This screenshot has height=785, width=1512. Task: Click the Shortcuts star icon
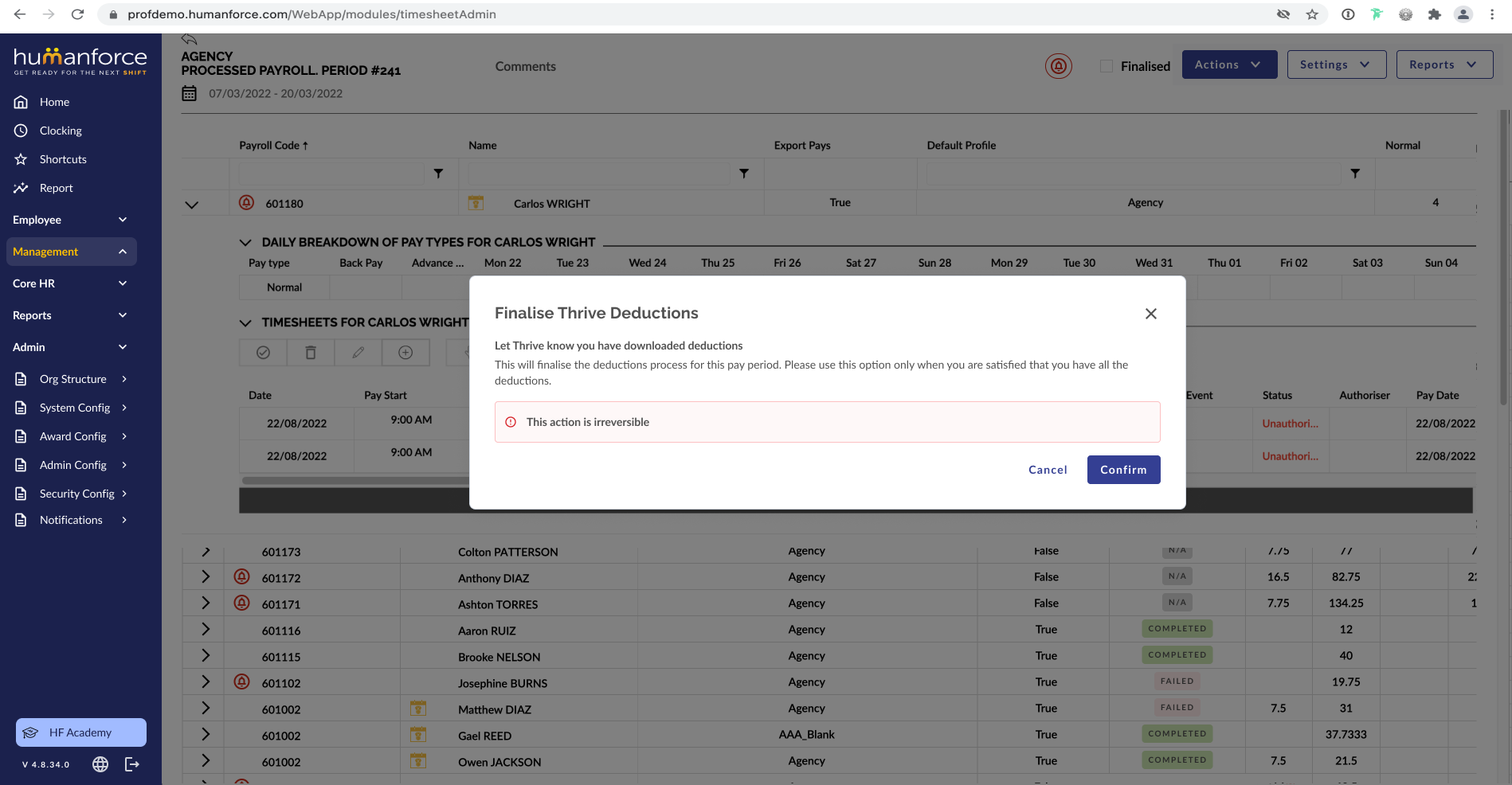[22, 159]
